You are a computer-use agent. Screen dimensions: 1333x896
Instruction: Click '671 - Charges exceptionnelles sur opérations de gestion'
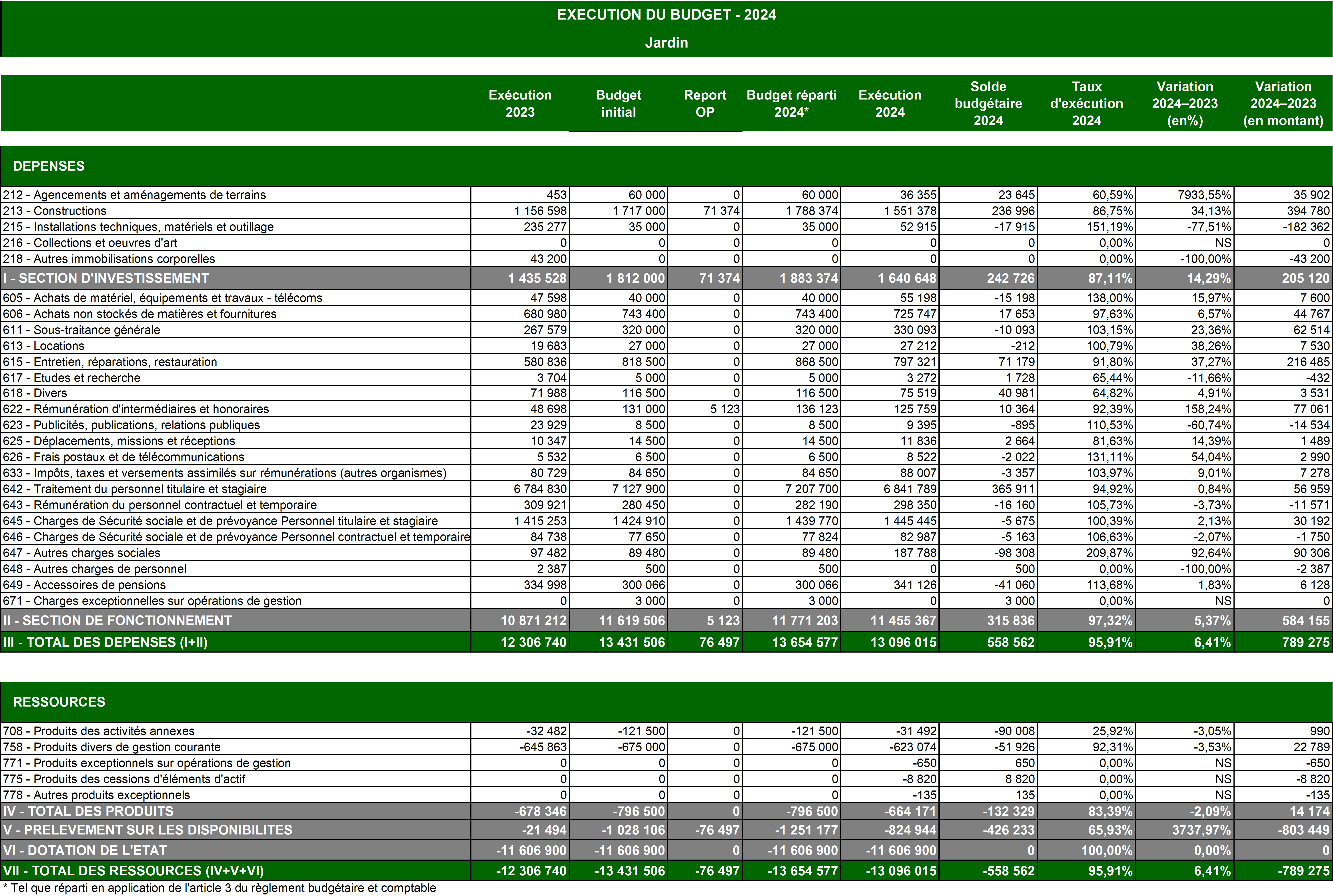(152, 601)
